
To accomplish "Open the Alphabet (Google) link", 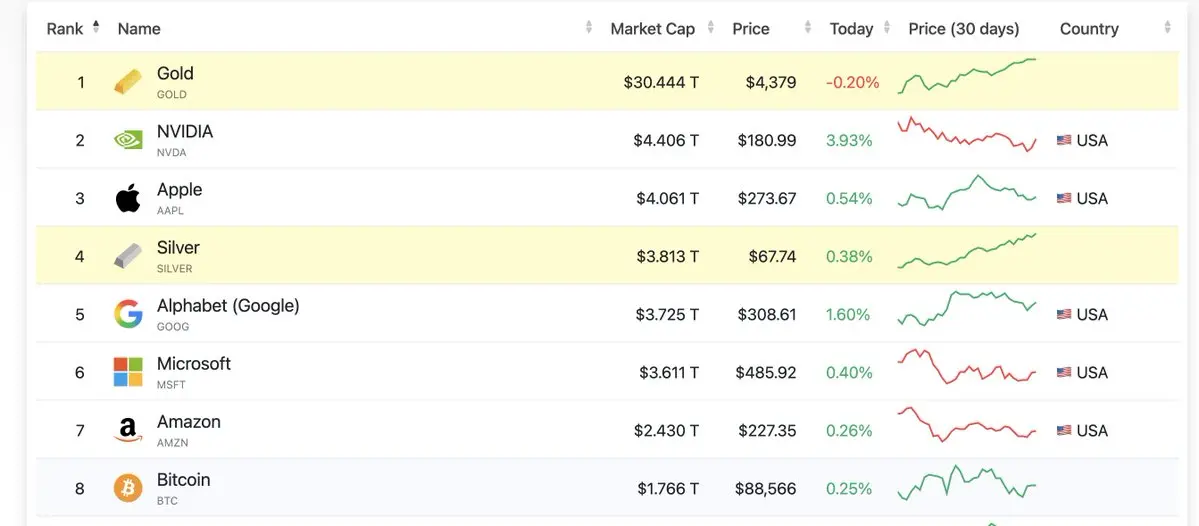I will pyautogui.click(x=228, y=306).
